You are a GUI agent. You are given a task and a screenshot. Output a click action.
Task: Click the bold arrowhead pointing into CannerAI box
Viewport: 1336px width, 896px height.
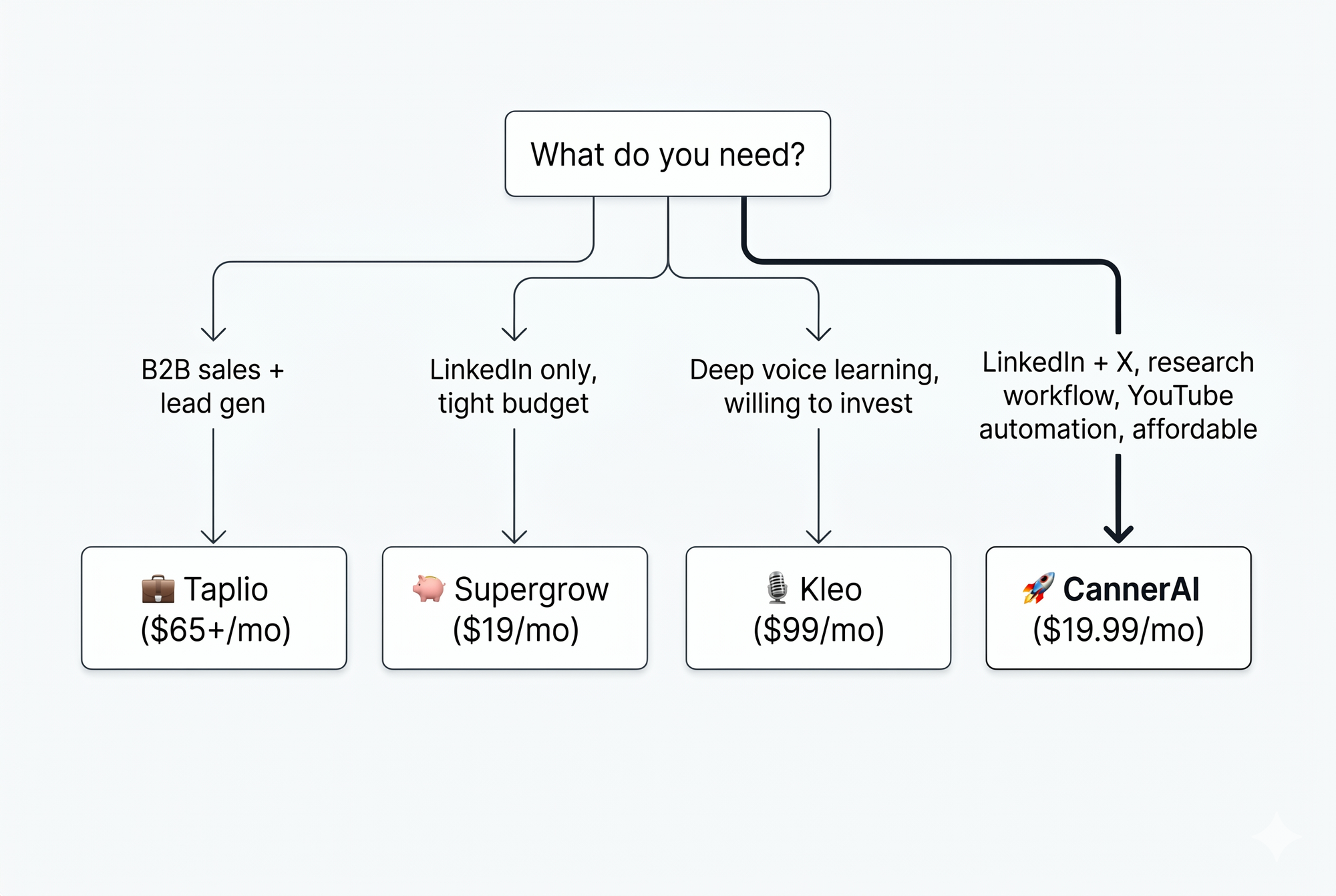coord(1118,533)
